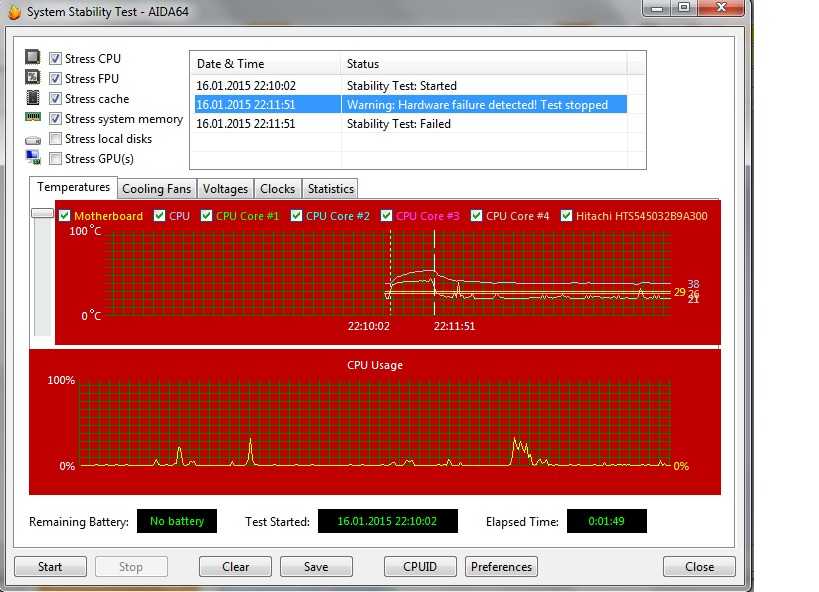Enable the Stress local disks checkbox

(x=55, y=138)
